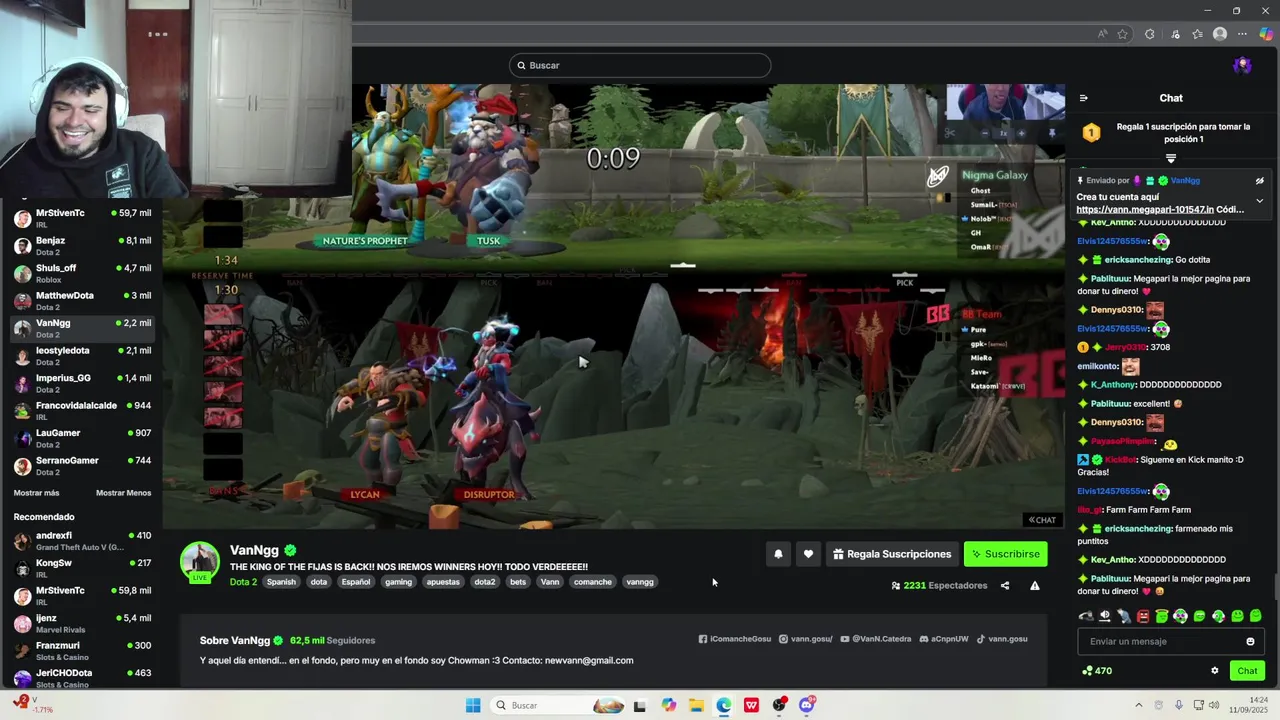The width and height of the screenshot is (1280, 720).
Task: Collapse chat with icon left of Chat title
Action: [1083, 98]
